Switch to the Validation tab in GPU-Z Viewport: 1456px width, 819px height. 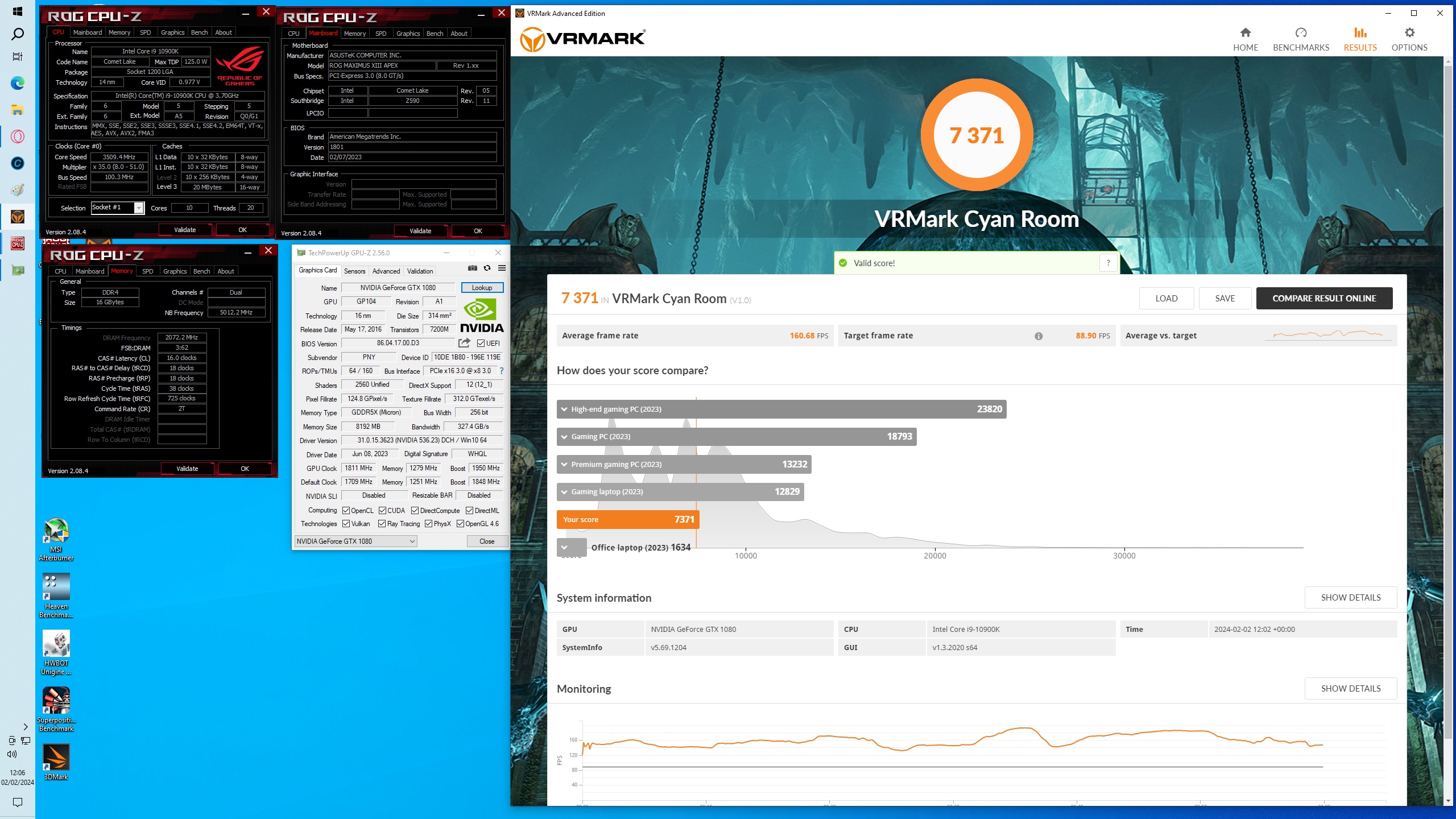tap(420, 271)
